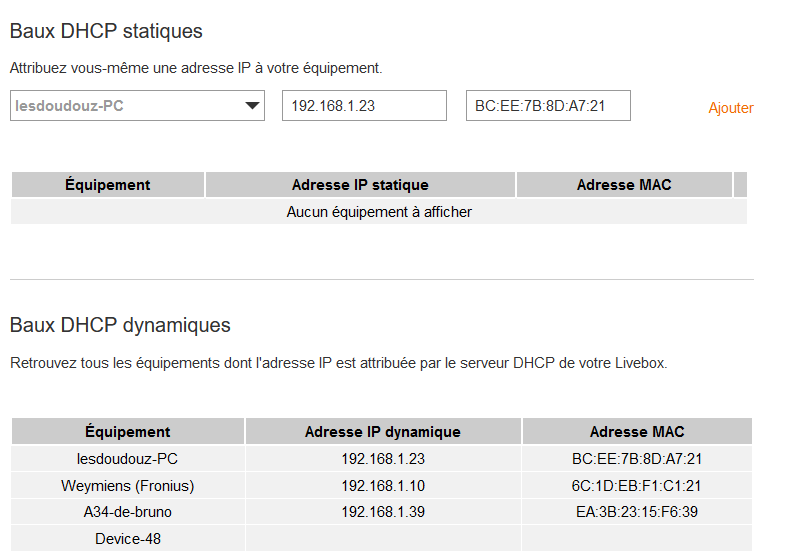791x558 pixels.
Task: Click BC:EE:7B:8D:A7:21 cell in dynamic leases table
Action: point(637,459)
